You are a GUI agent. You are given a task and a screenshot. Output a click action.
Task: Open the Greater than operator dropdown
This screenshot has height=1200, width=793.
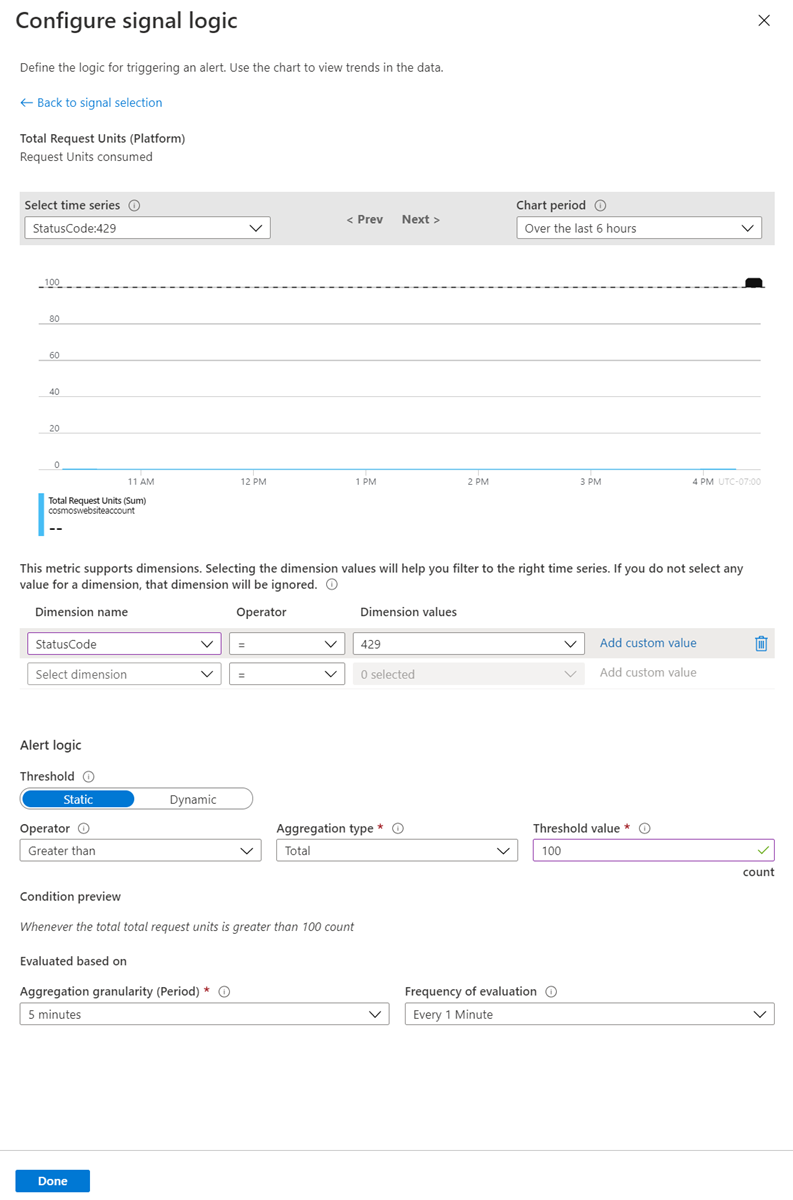click(140, 850)
